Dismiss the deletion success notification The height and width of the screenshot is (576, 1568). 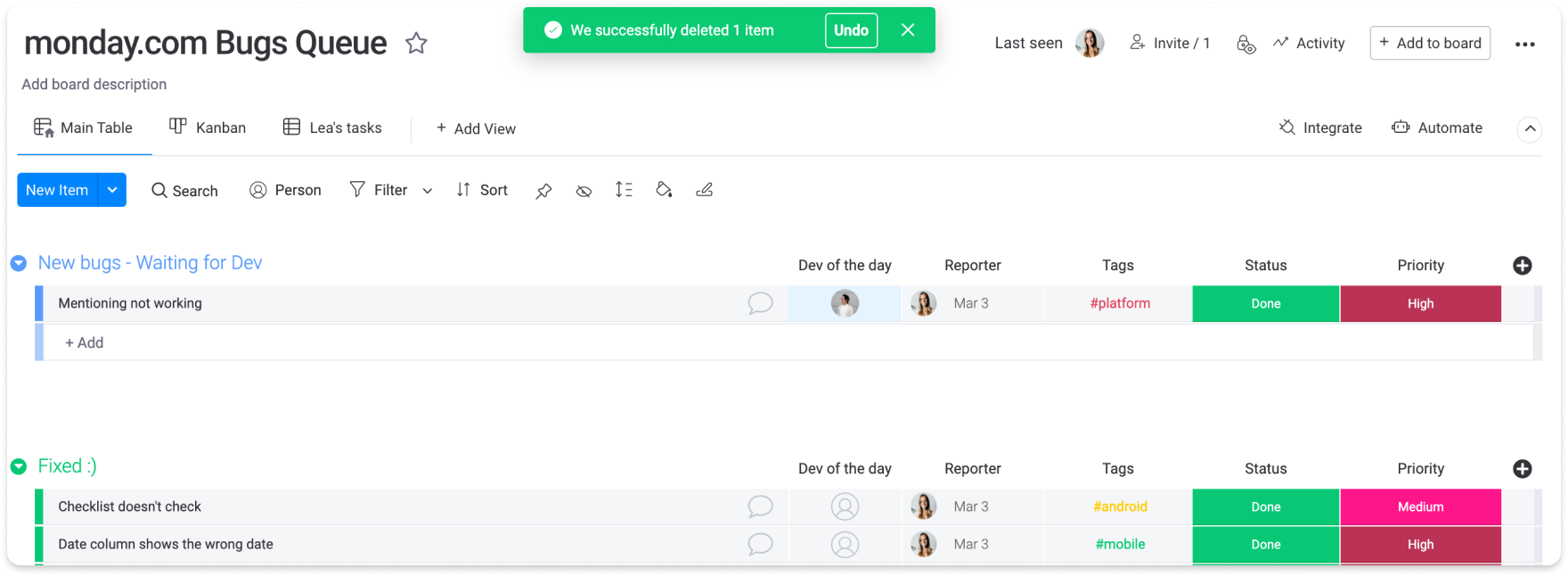click(x=908, y=30)
